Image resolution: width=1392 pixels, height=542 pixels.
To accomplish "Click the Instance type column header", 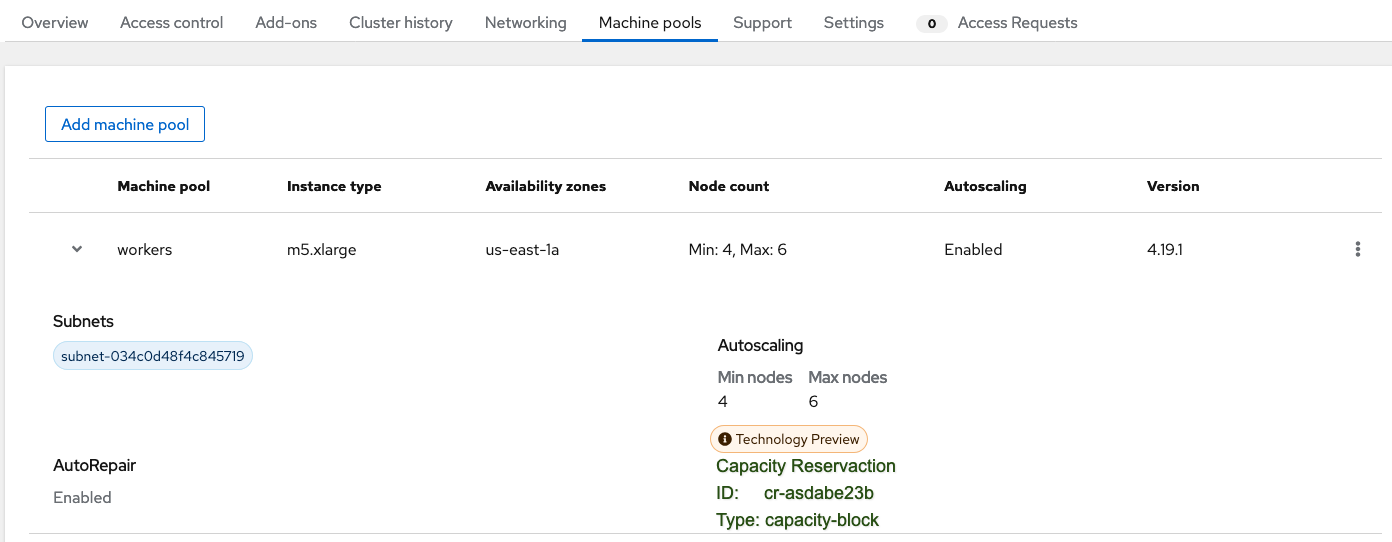I will (x=334, y=186).
